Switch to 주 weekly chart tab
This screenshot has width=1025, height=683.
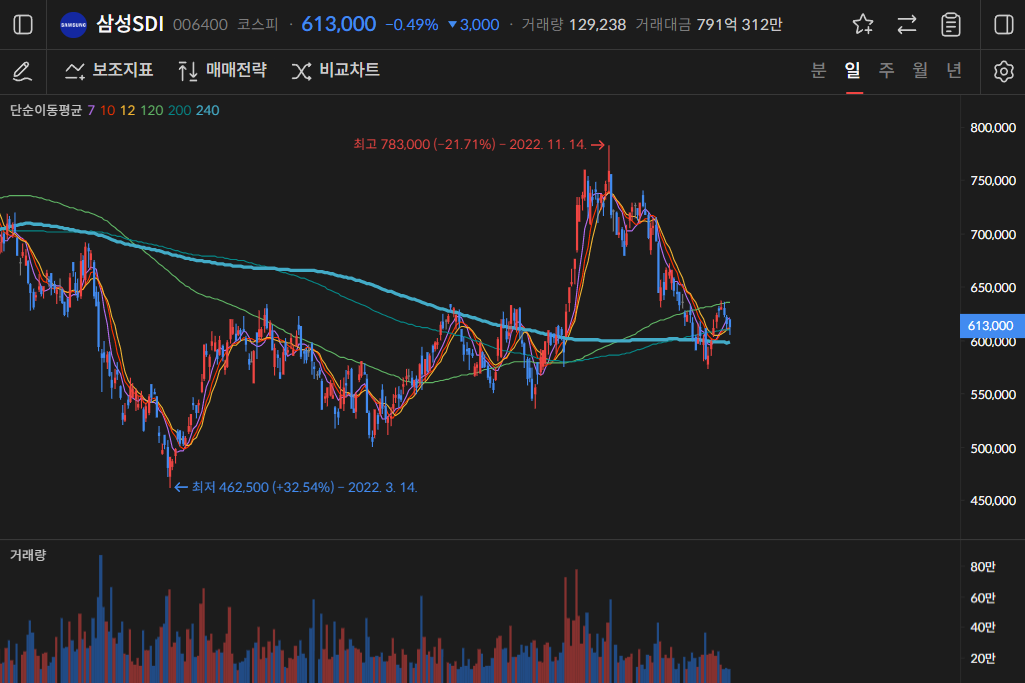point(886,70)
